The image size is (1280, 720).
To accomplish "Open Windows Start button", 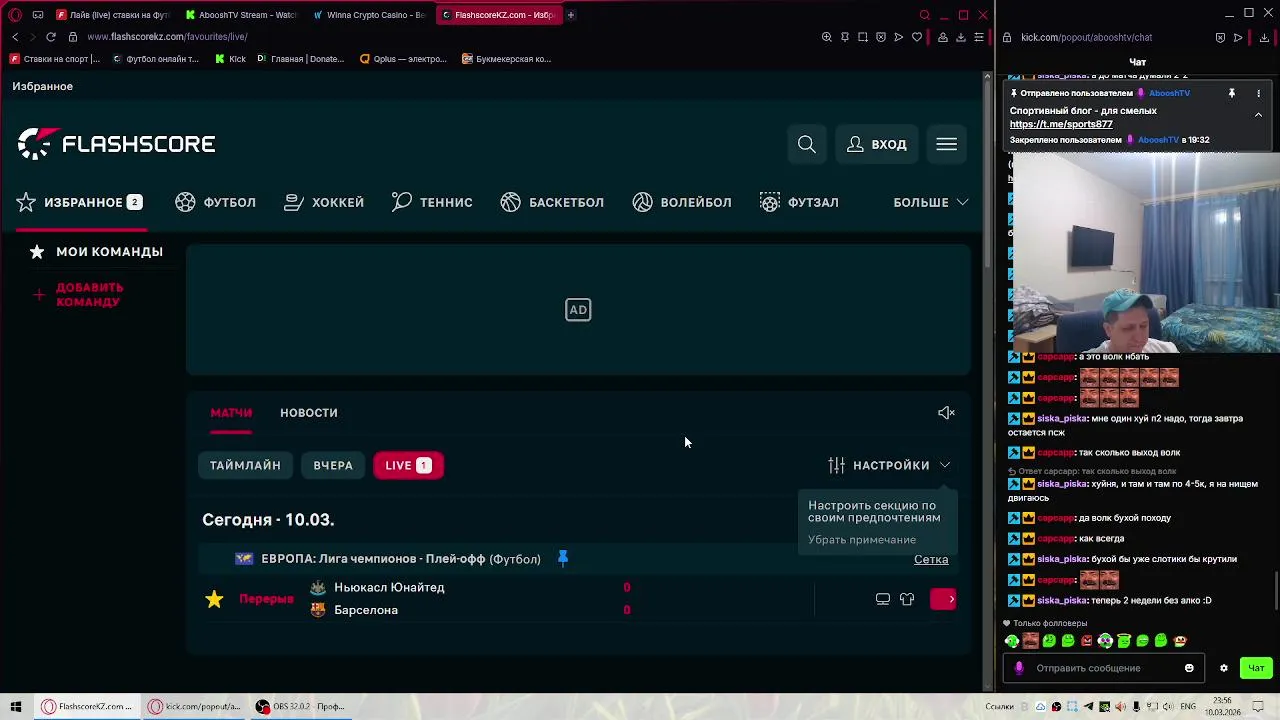I will 15,706.
